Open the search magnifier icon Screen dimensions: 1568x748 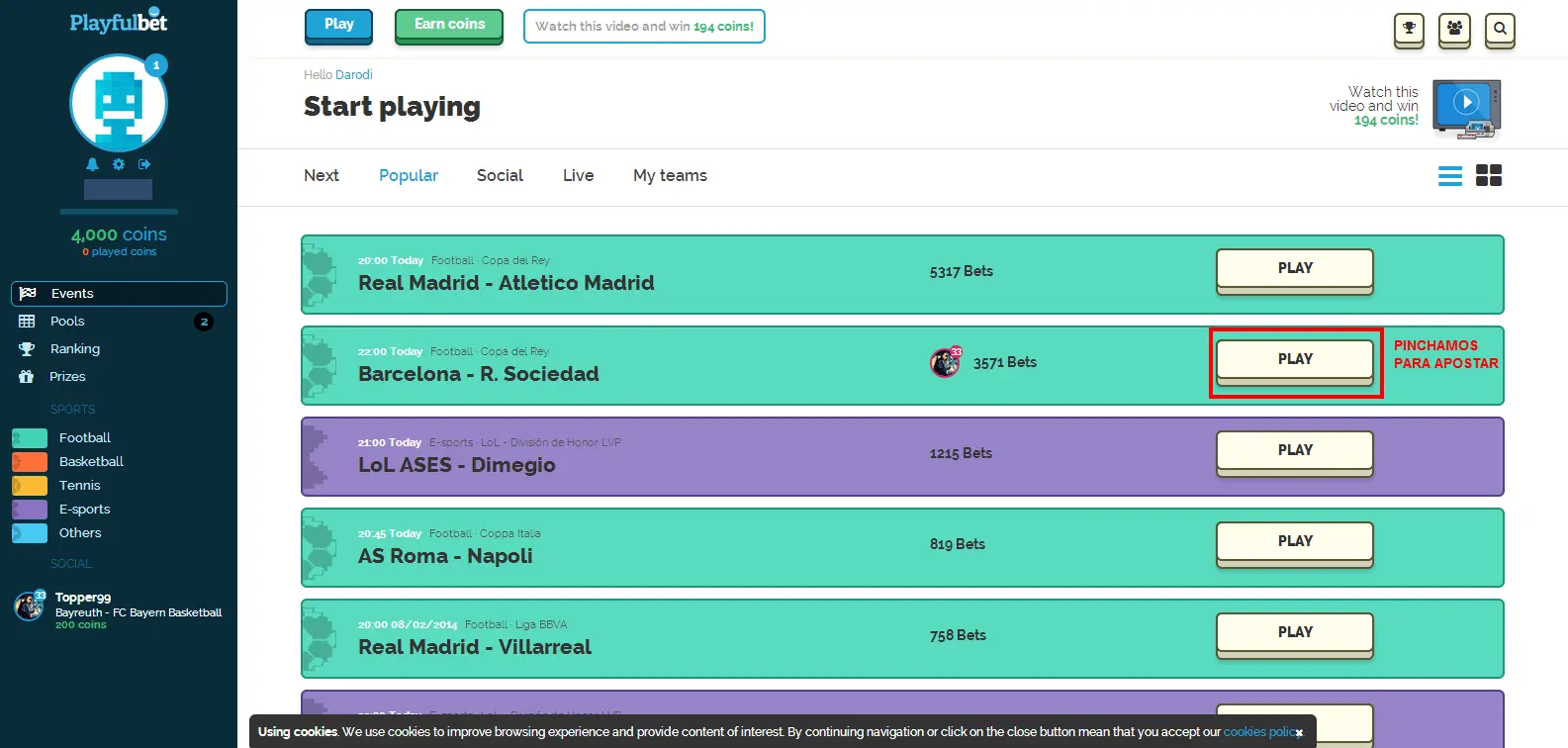click(1500, 29)
